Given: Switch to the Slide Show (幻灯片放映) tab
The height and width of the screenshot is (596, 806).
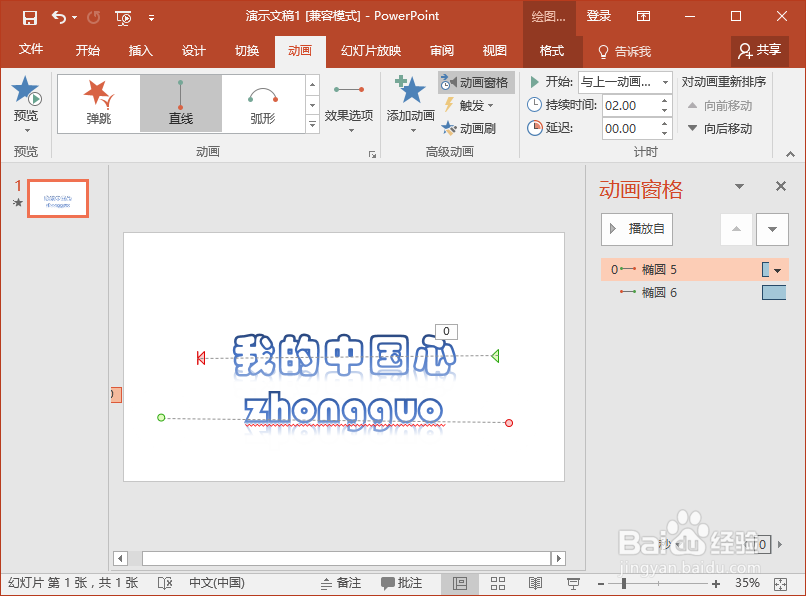Looking at the screenshot, I should (x=371, y=50).
